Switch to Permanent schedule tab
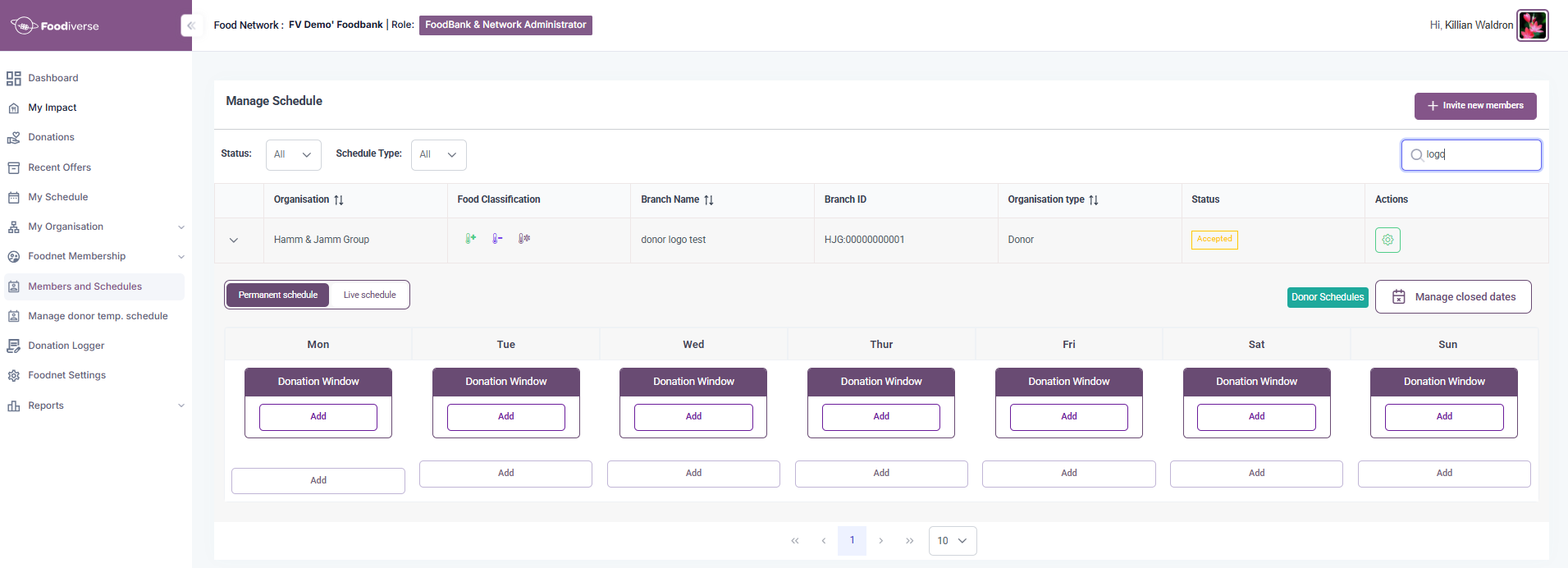This screenshot has height=568, width=1568. pyautogui.click(x=277, y=295)
